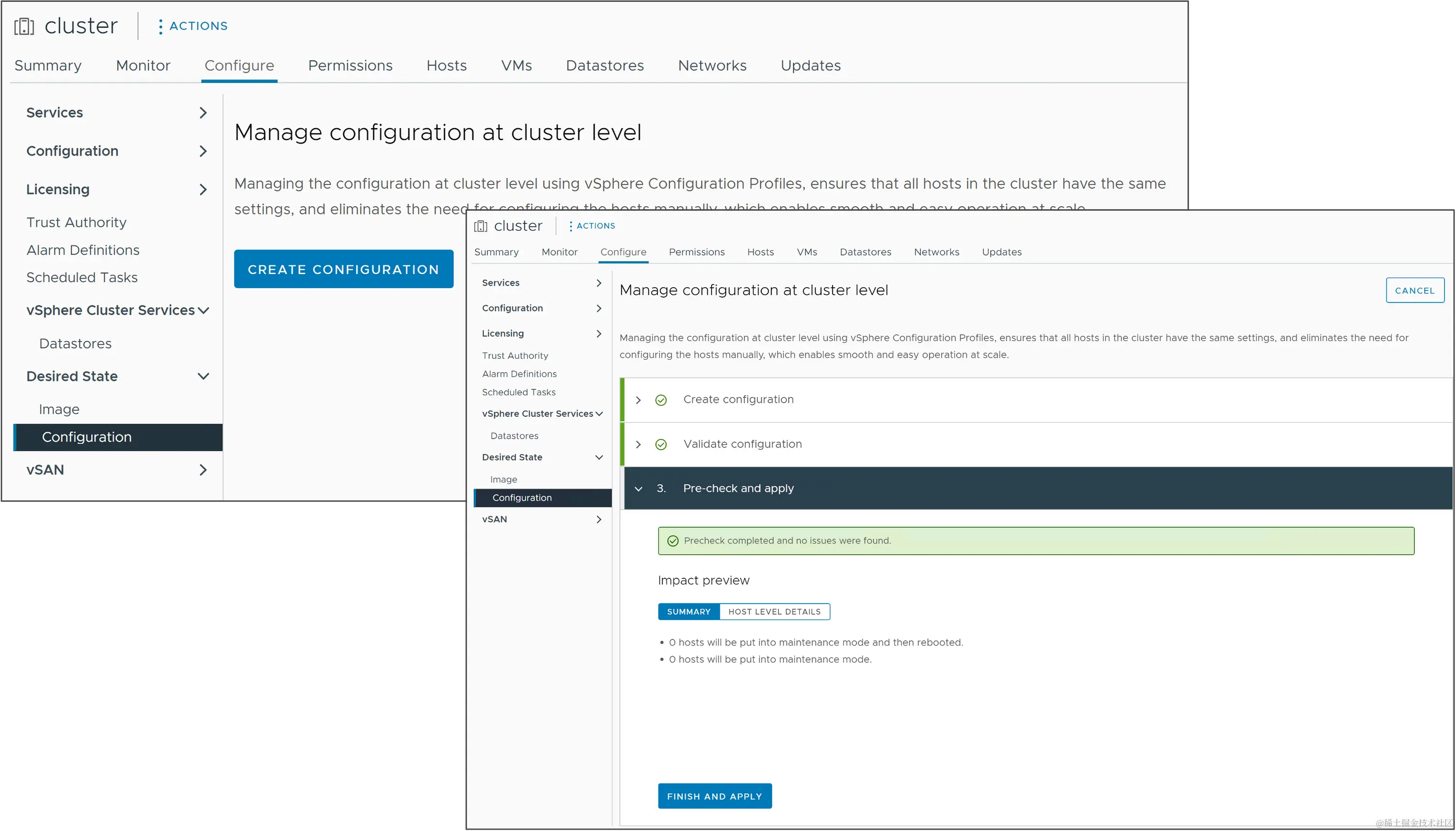
Task: Click the green check icon beside Create configuration
Action: (661, 399)
